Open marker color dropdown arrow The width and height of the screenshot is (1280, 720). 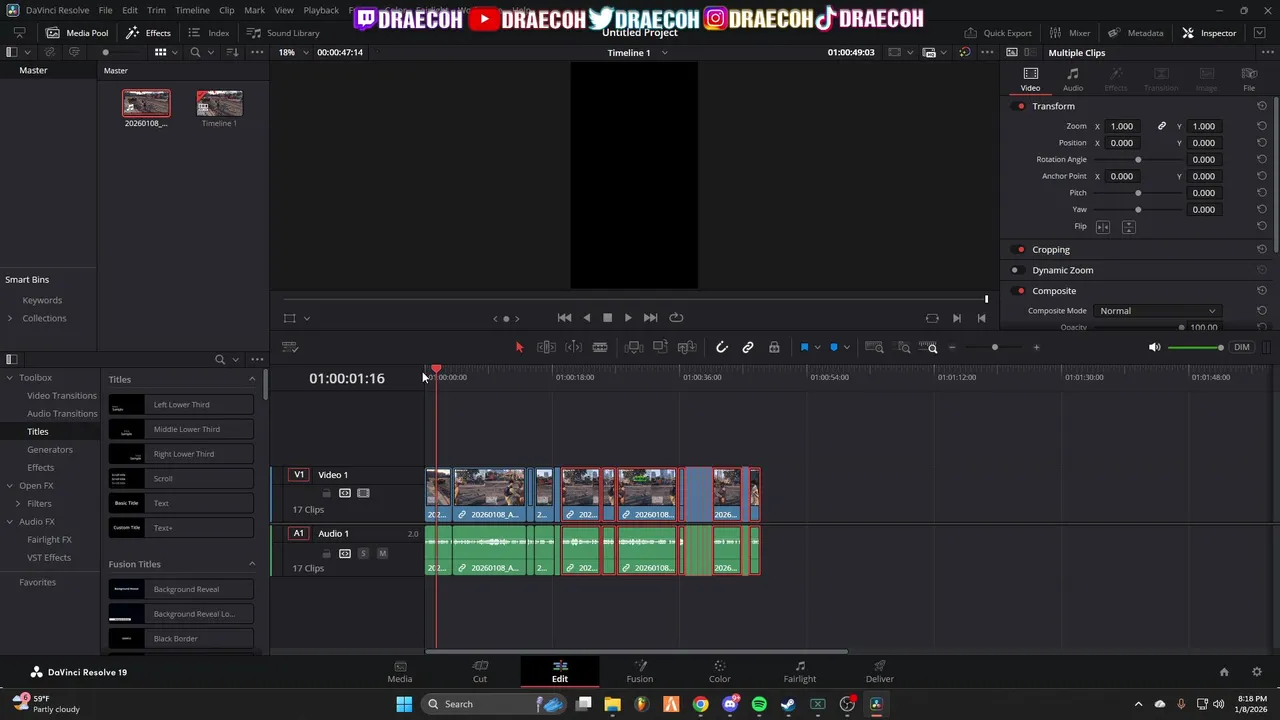846,348
